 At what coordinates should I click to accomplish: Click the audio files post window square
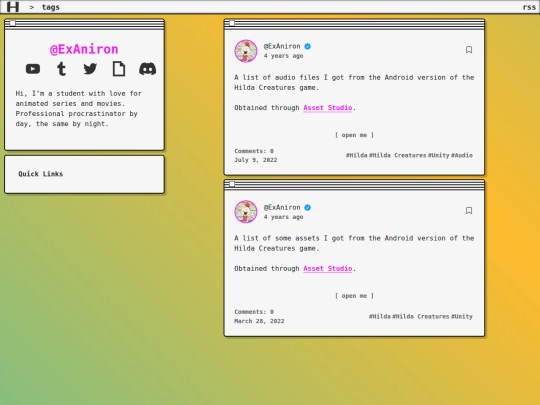pos(232,23)
